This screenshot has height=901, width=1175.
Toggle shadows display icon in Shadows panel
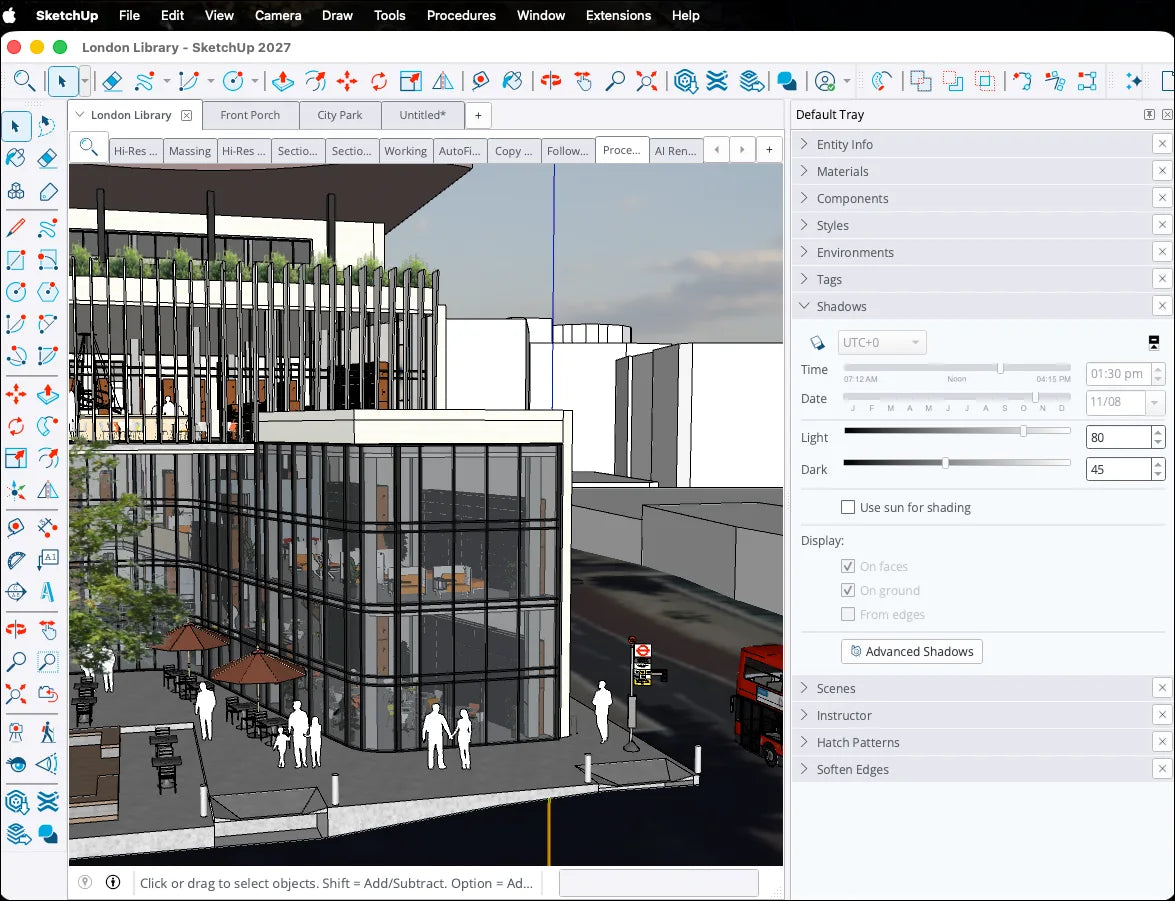tap(818, 343)
